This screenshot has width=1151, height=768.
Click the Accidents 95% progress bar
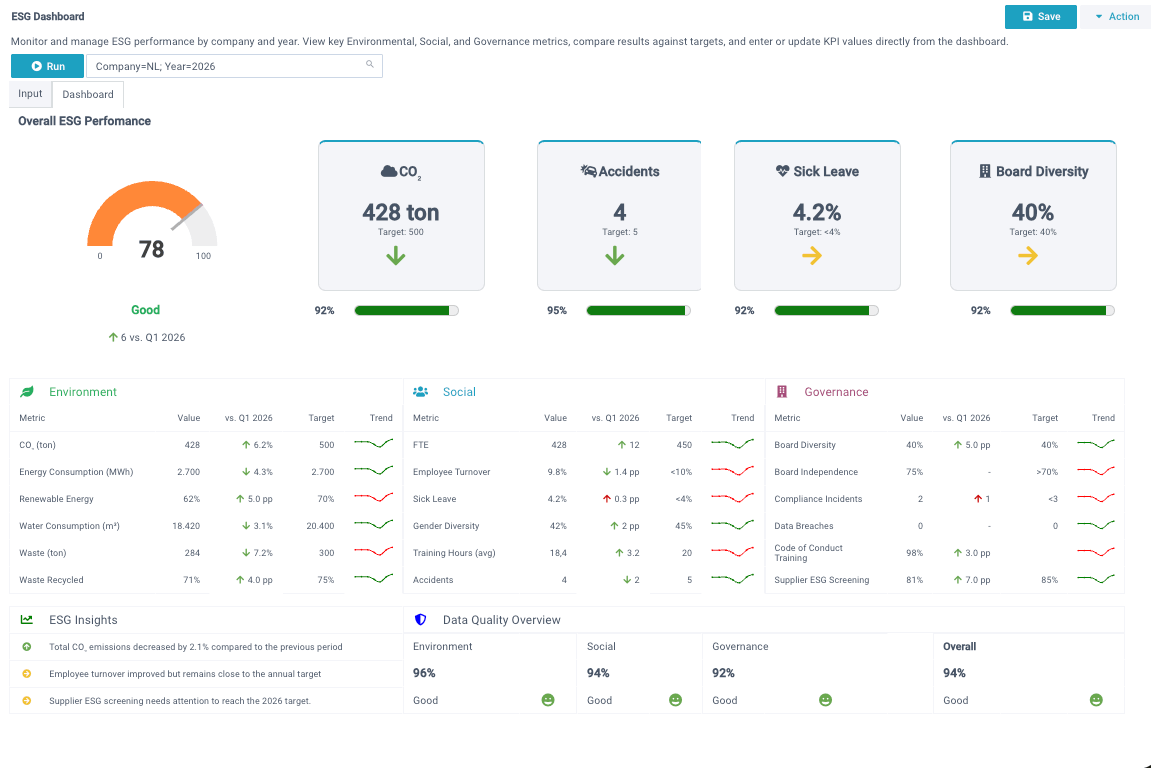coord(639,311)
